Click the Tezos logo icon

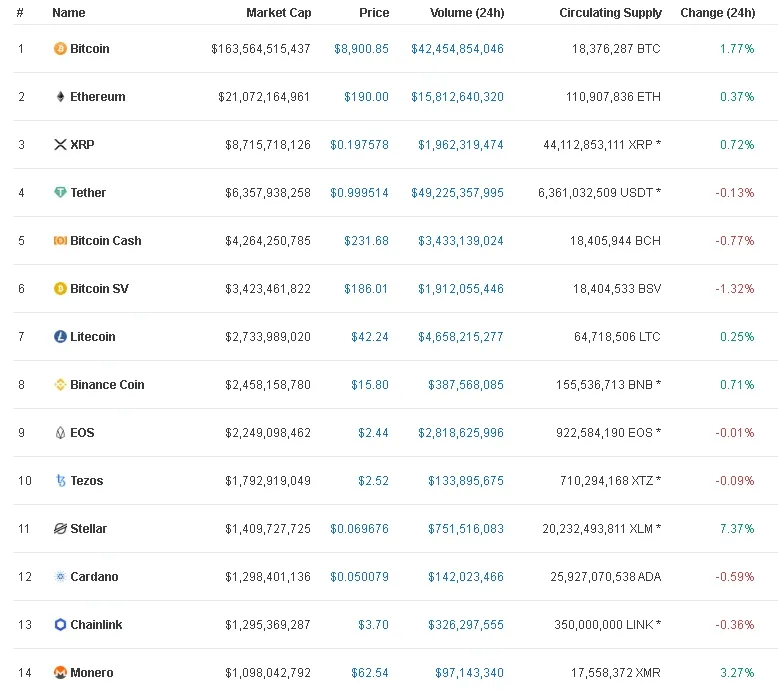(x=61, y=481)
